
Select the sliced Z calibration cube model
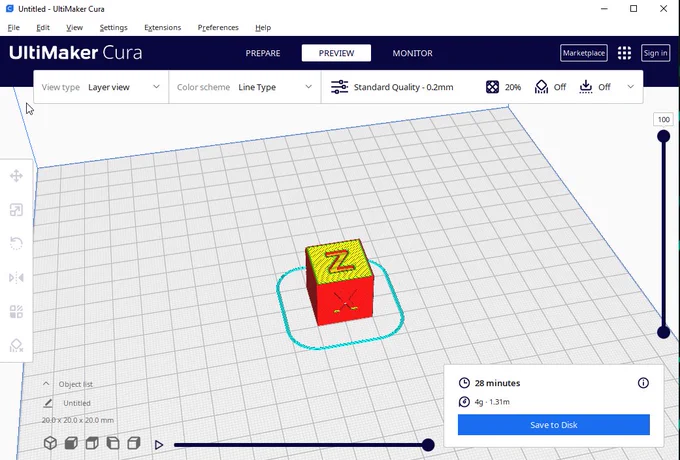tap(340, 282)
